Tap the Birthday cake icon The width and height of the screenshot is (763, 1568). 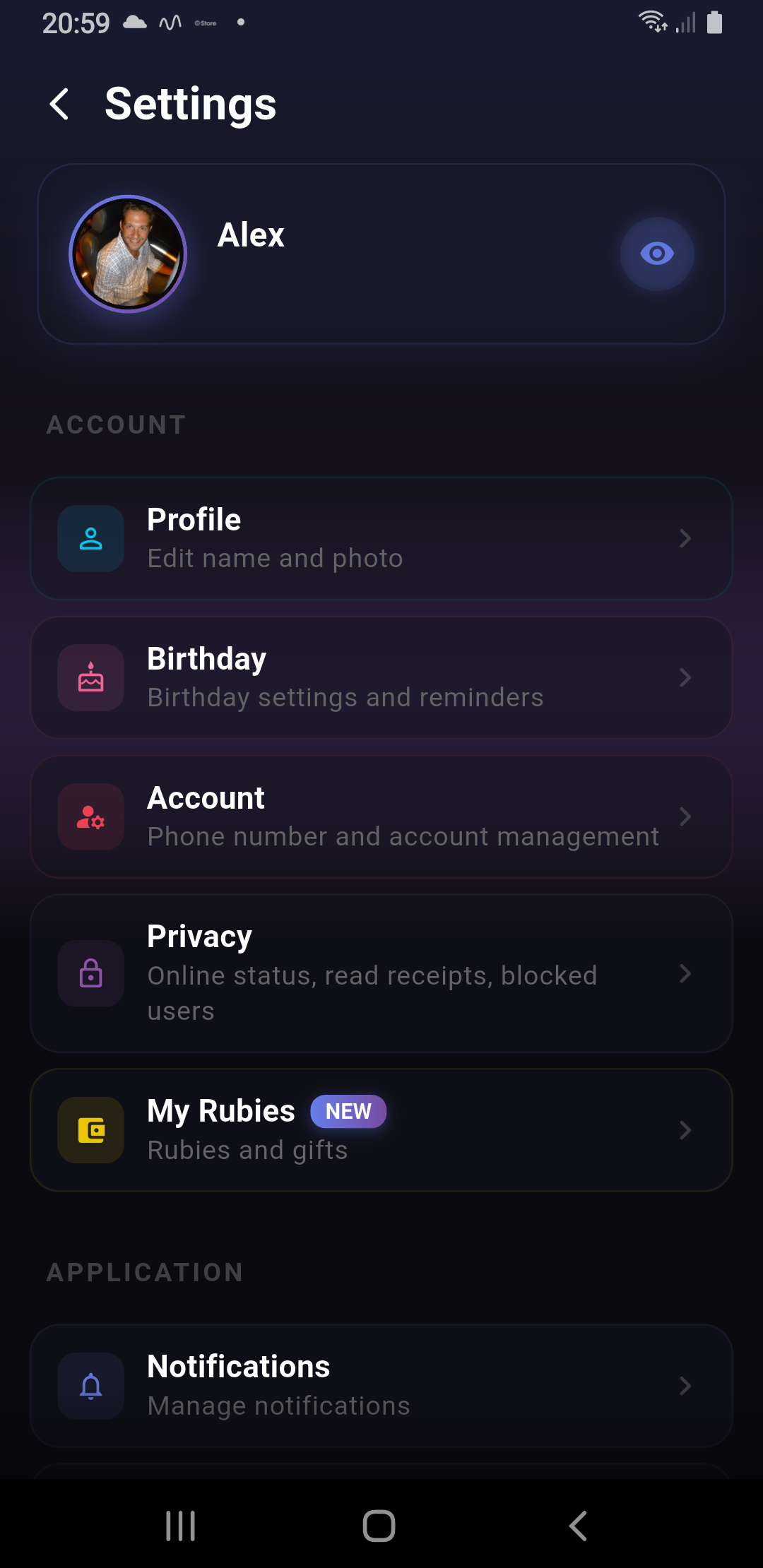coord(91,677)
